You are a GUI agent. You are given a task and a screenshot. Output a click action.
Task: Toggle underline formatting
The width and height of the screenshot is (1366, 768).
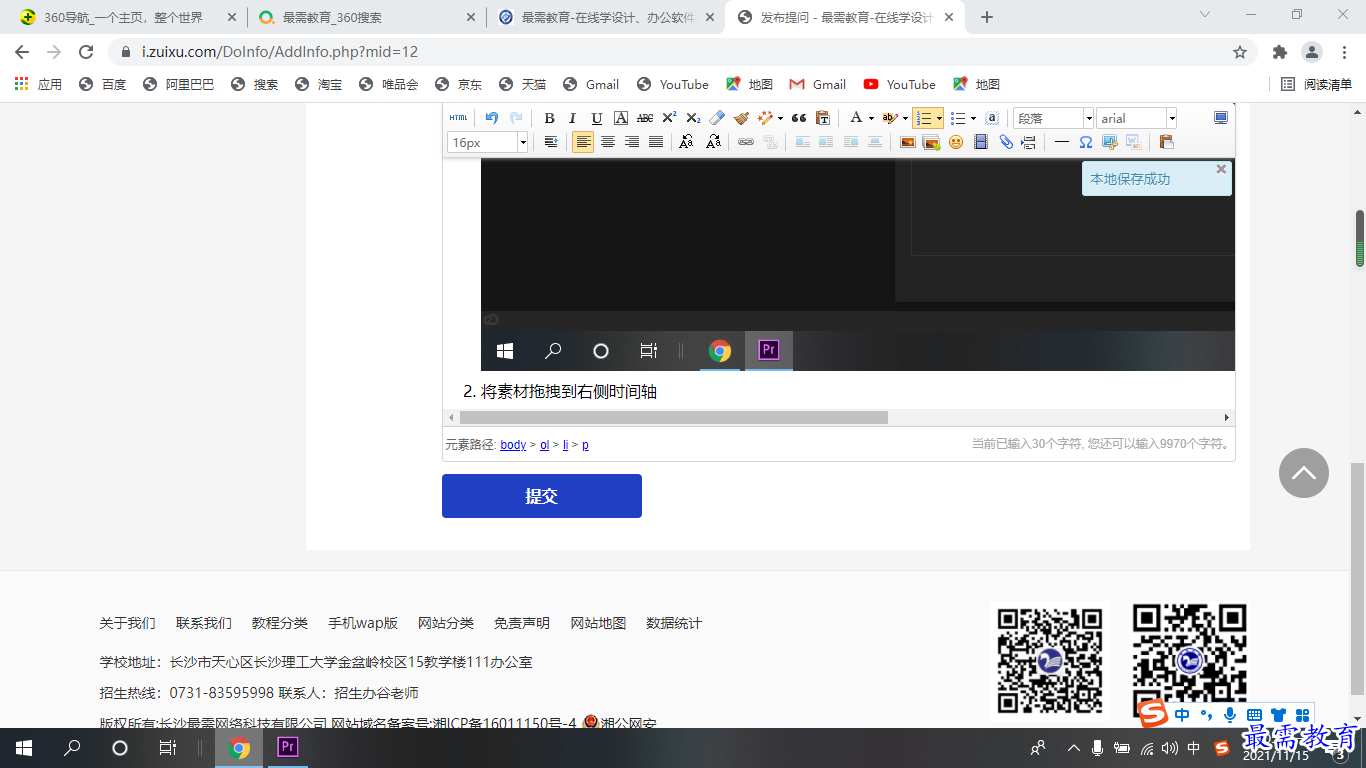point(597,118)
